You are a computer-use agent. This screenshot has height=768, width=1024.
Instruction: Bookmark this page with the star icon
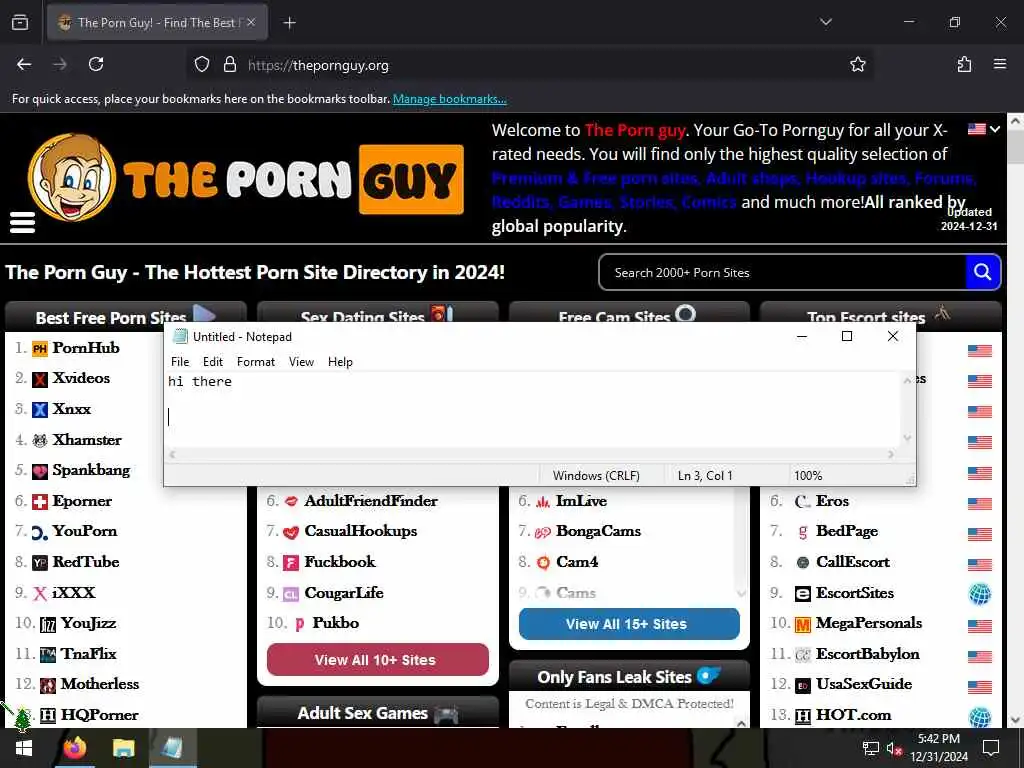pos(857,65)
